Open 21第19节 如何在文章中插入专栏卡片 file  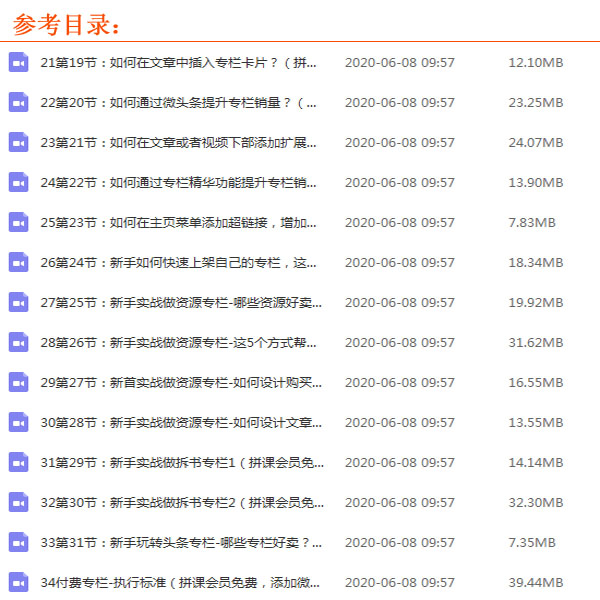180,62
